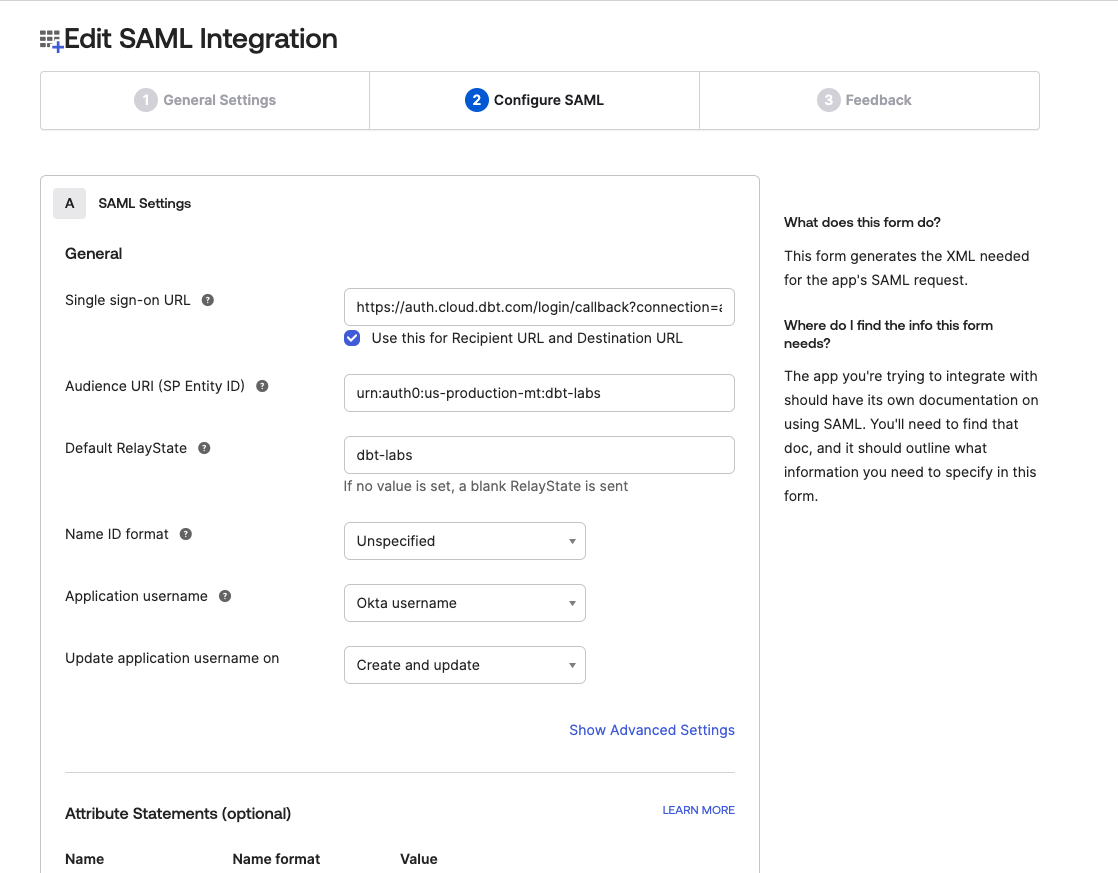Click the Application username help icon

(x=224, y=596)
